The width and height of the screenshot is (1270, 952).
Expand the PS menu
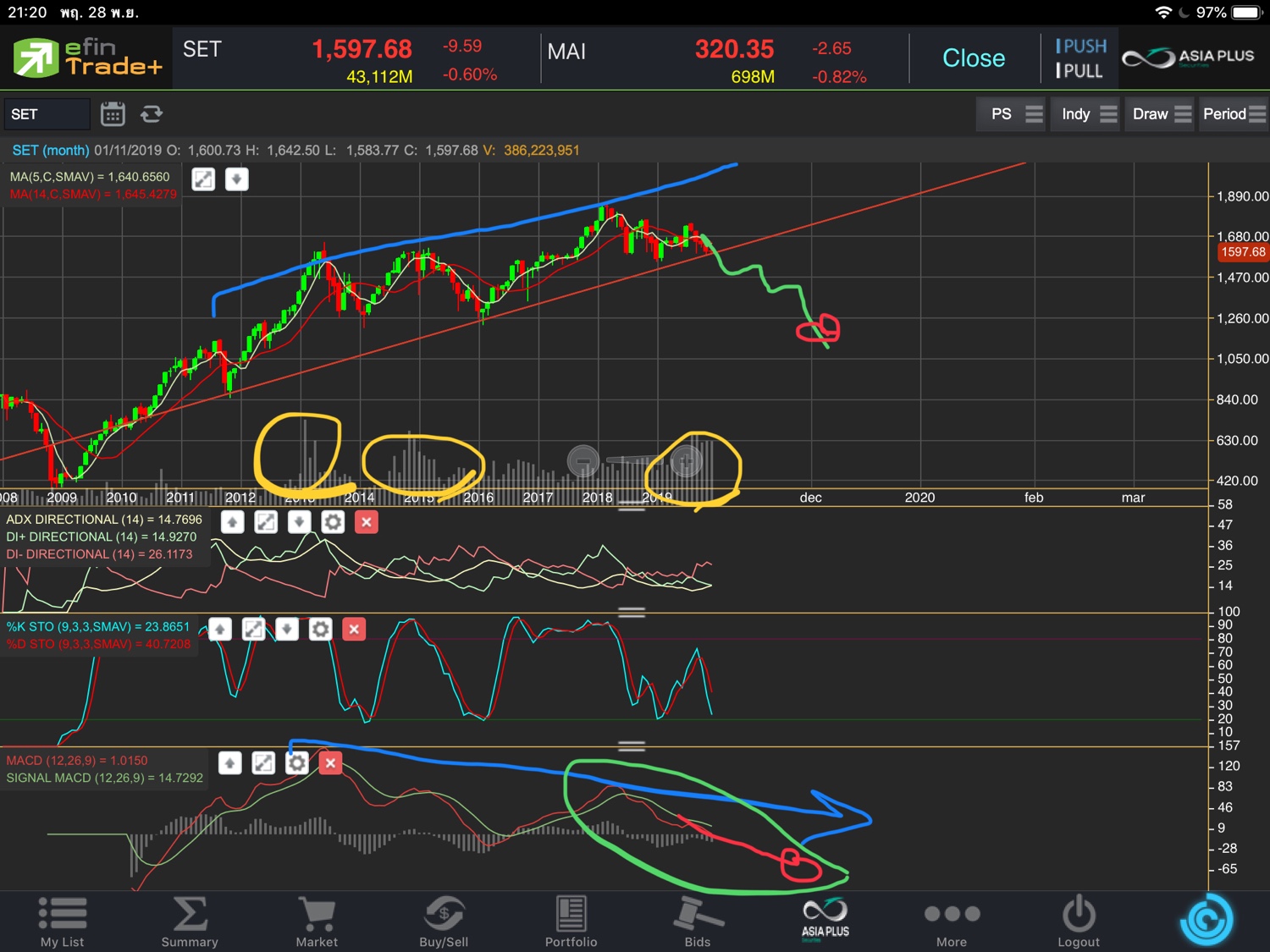1011,114
